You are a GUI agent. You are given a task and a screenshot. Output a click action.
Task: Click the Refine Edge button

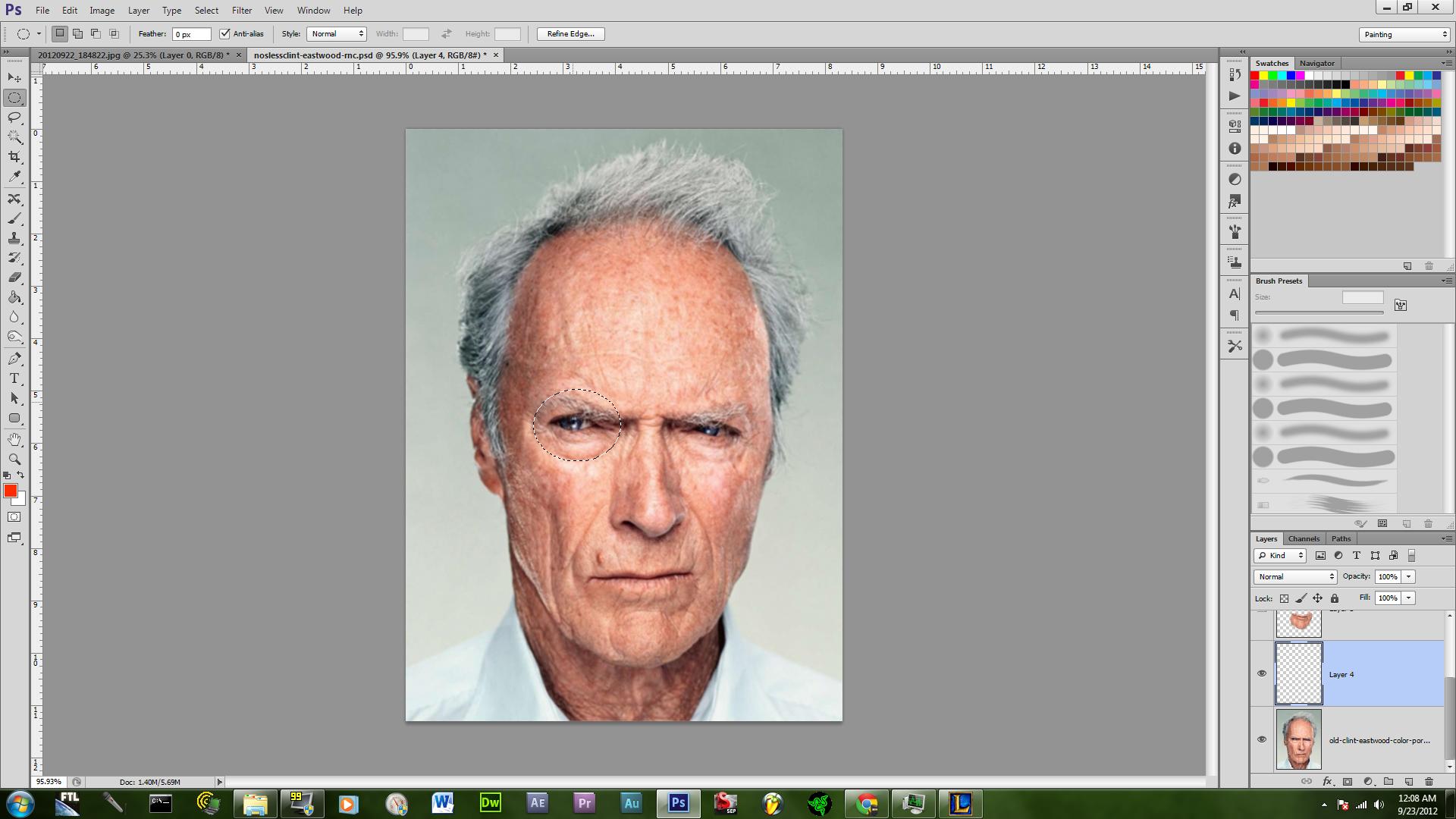[x=571, y=34]
